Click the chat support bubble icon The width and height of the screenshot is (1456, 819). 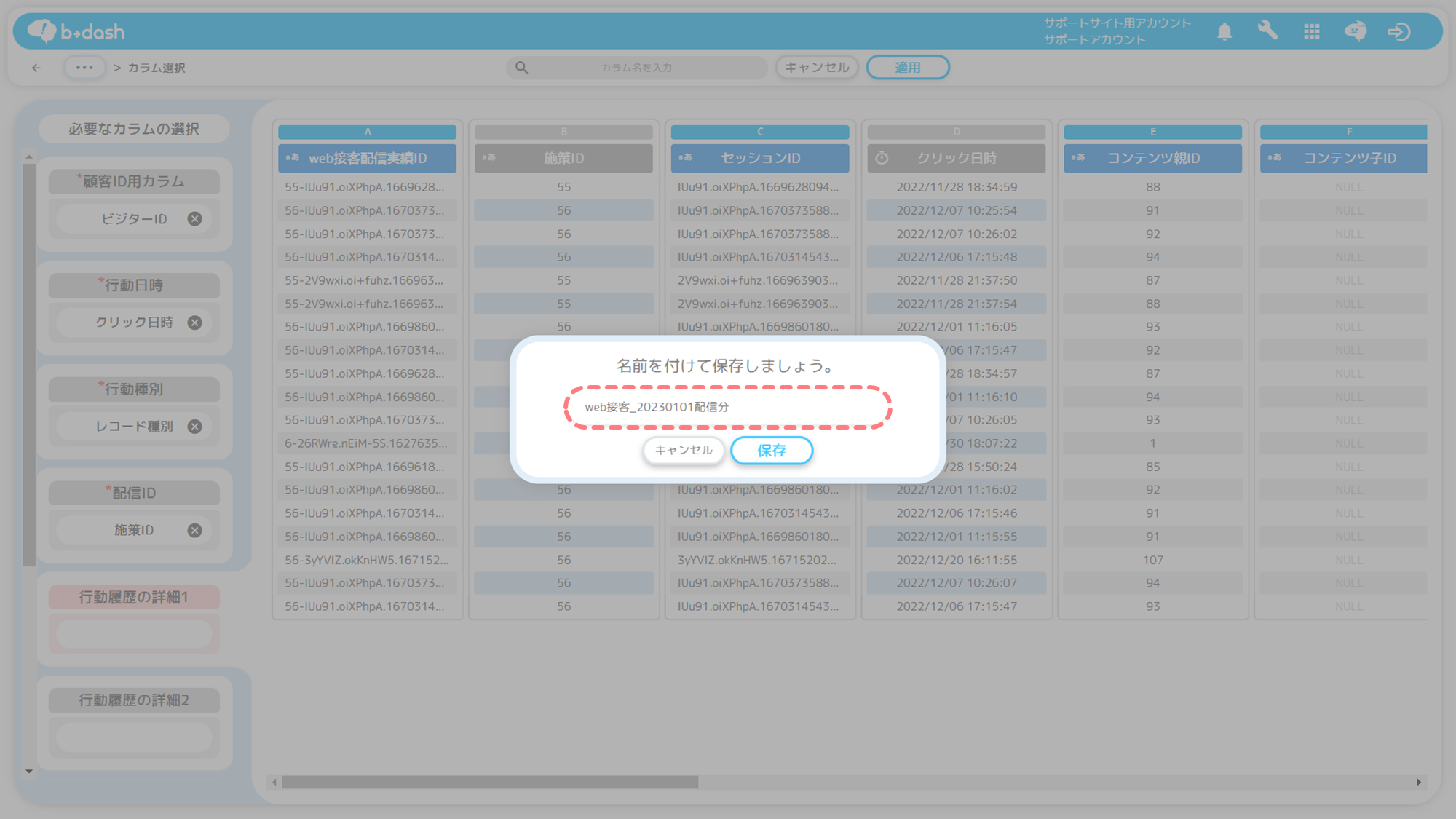coord(1355,31)
